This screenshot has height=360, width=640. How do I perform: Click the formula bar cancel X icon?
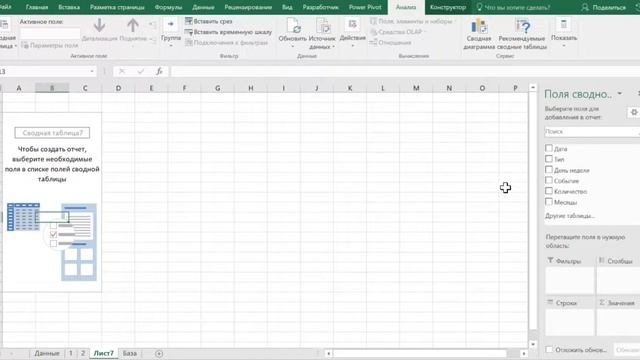(x=122, y=71)
